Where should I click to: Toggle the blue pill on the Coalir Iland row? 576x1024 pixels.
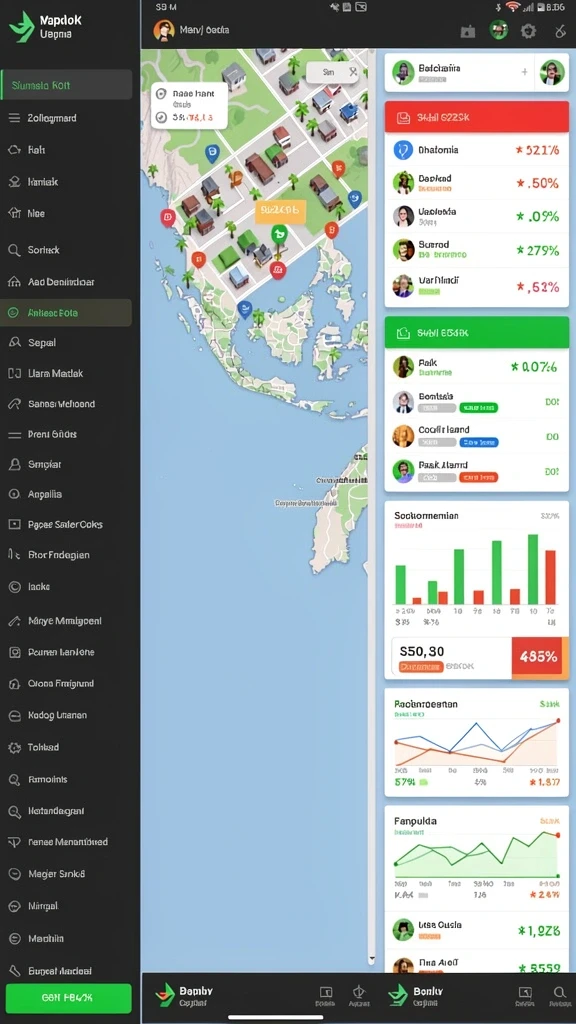pyautogui.click(x=479, y=442)
